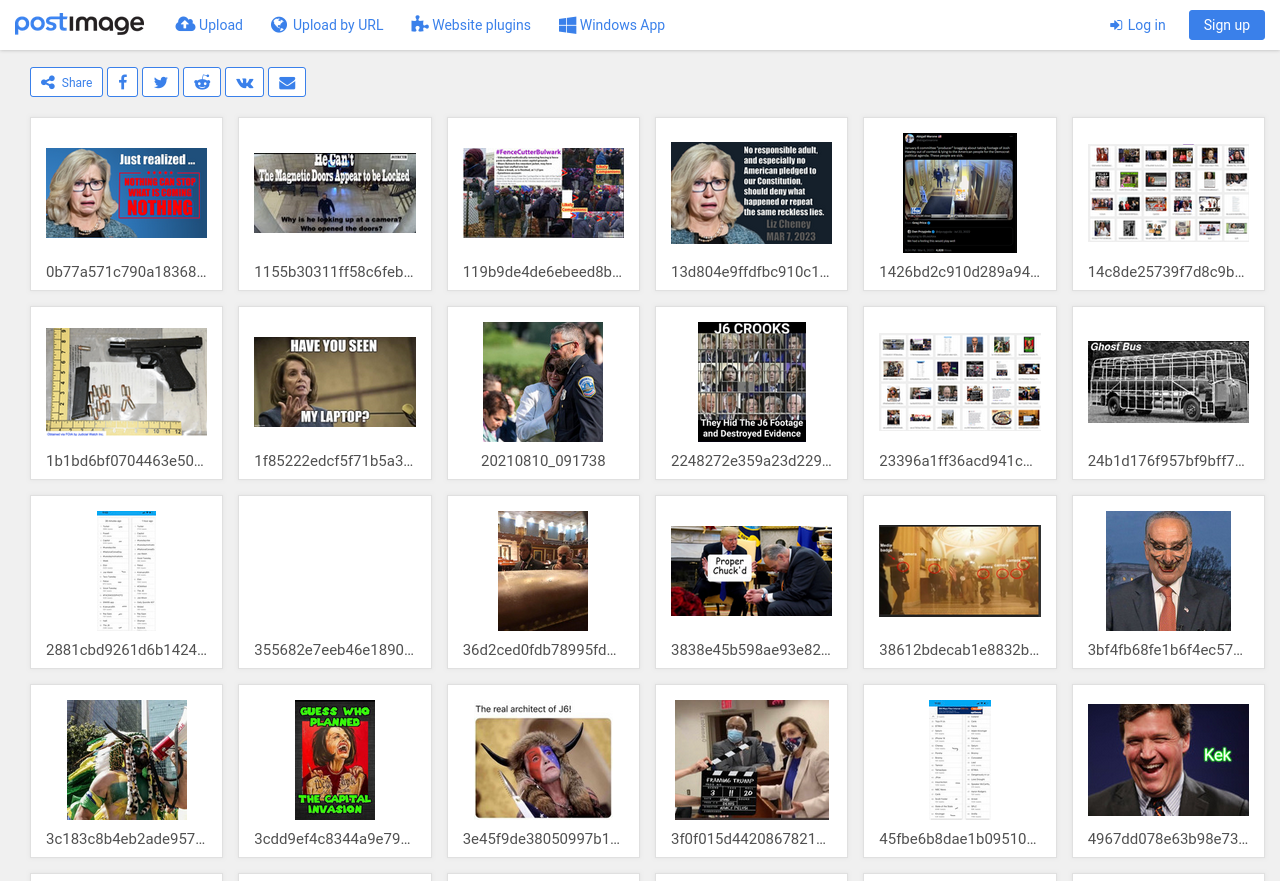
Task: Click the Log in link
Action: [x=1137, y=25]
